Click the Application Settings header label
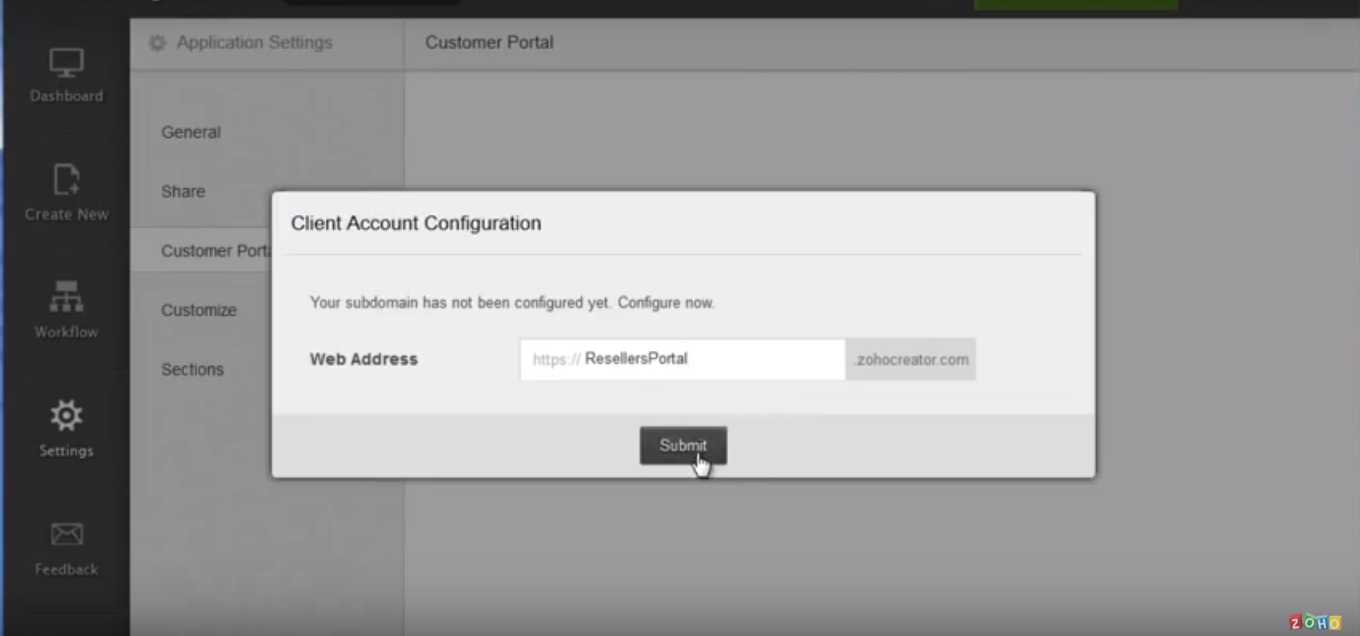Viewport: 1360px width, 636px height. pos(254,42)
